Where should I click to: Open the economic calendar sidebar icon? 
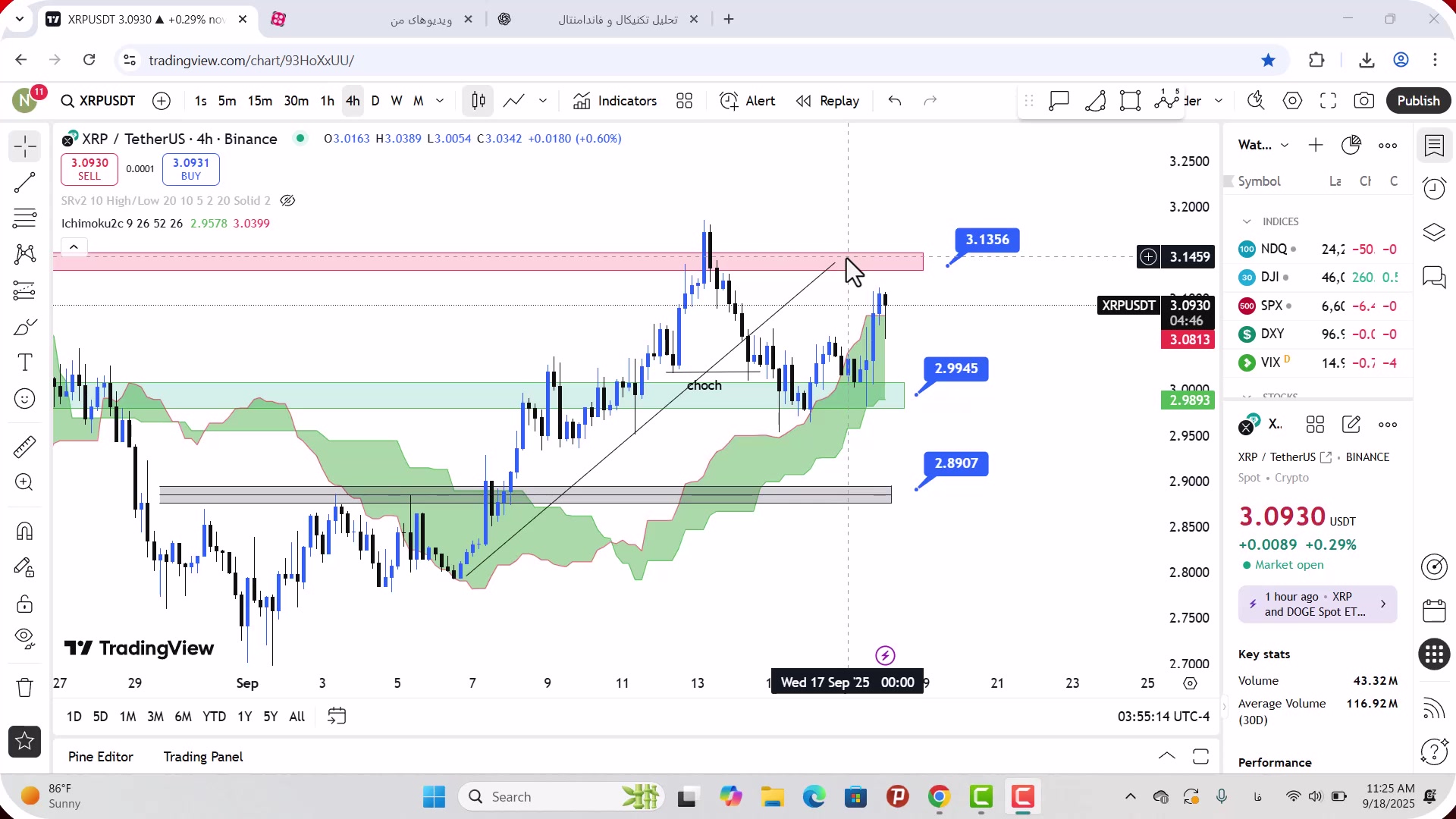tap(1435, 610)
